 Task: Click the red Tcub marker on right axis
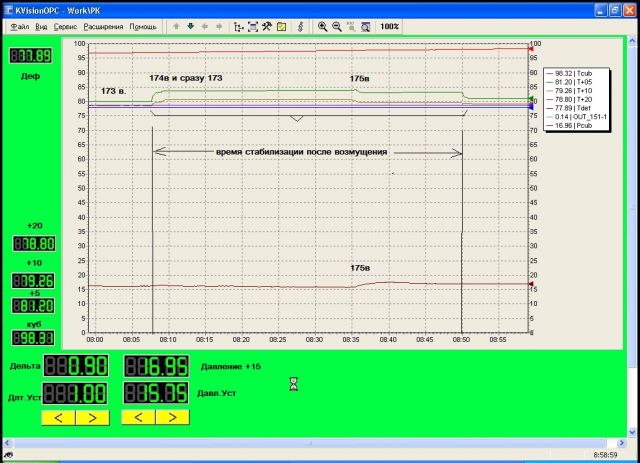(x=531, y=47)
